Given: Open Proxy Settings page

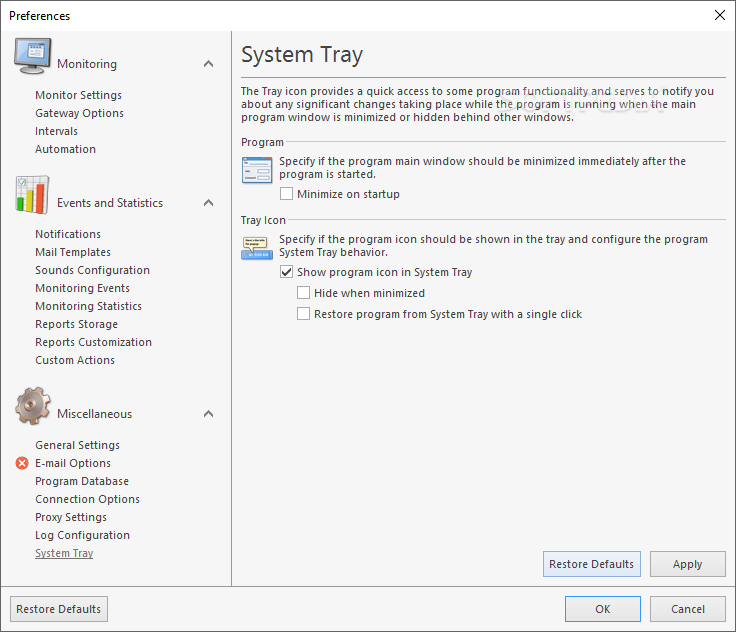Looking at the screenshot, I should point(71,517).
